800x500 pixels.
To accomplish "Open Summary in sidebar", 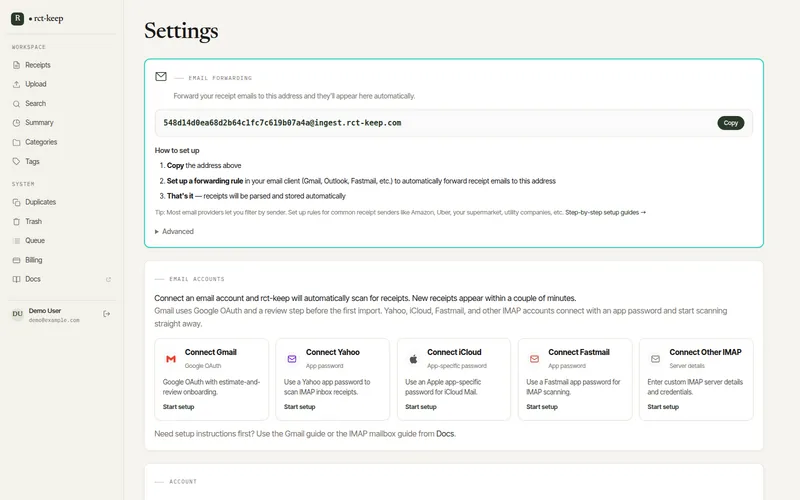I will (x=39, y=123).
